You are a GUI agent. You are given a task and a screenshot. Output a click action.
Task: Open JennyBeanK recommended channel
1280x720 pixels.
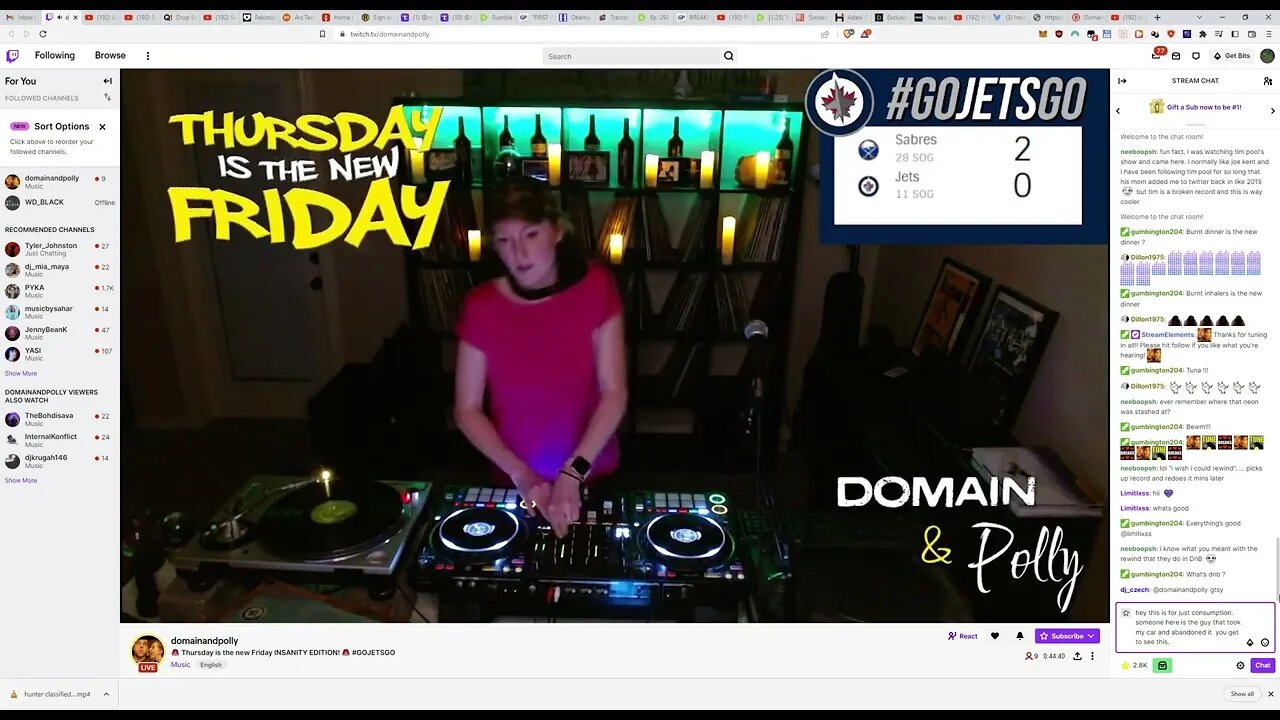(x=60, y=333)
